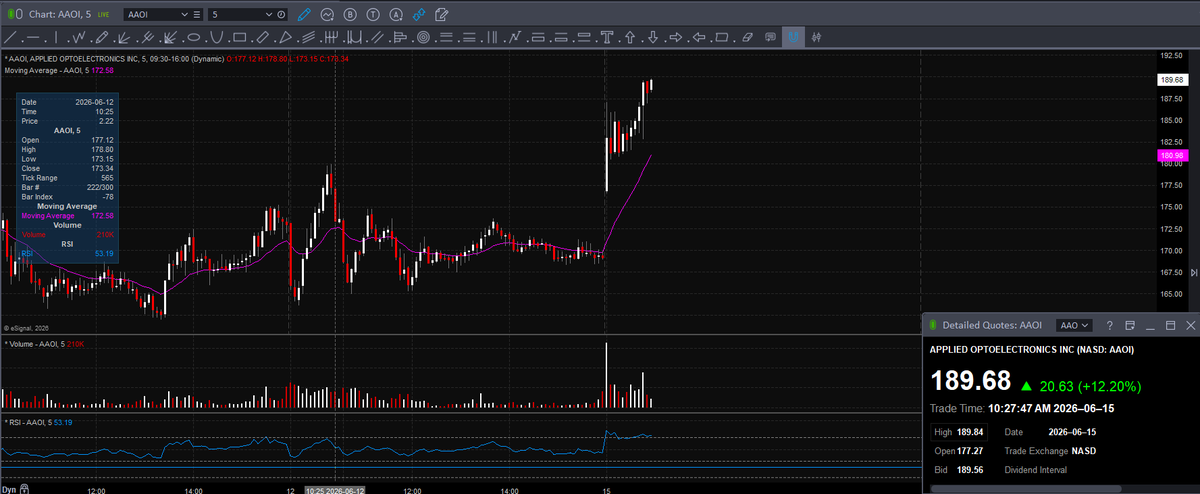Click the Dyn scale label
Viewport: 1200px width, 494px height.
point(9,490)
